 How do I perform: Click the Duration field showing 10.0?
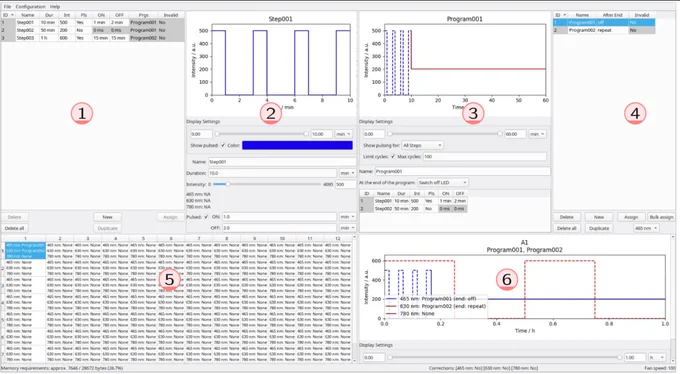click(x=272, y=173)
